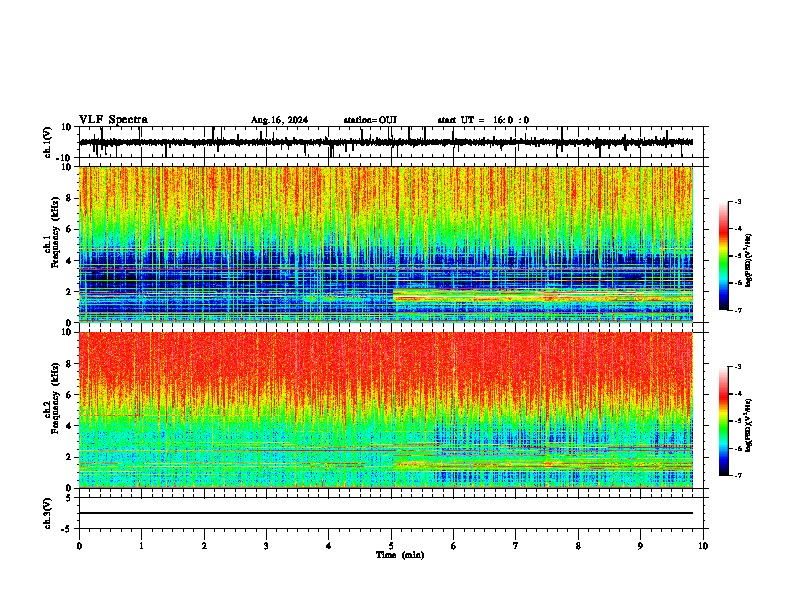Click time axis tick label "1"

point(141,546)
